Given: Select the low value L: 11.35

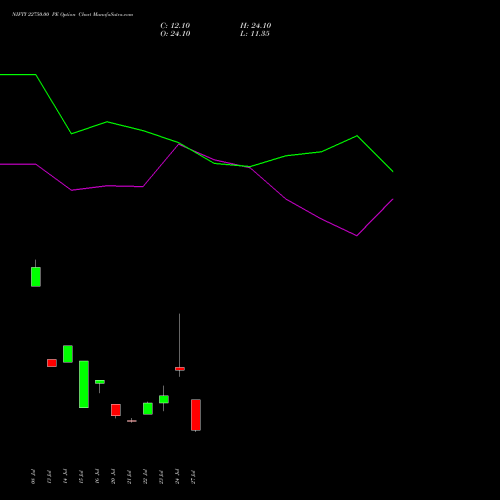Looking at the screenshot, I should click(x=255, y=34).
